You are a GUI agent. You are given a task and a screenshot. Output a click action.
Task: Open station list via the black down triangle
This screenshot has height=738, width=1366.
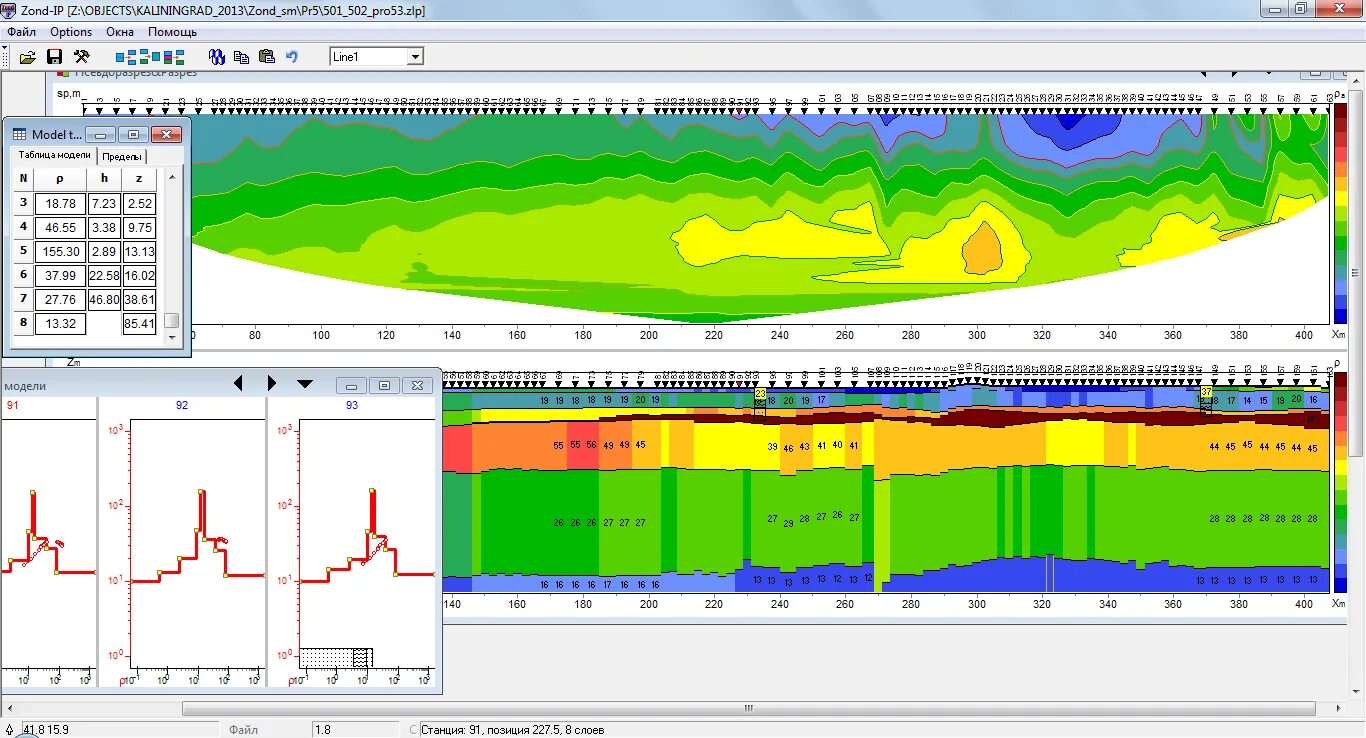[305, 383]
